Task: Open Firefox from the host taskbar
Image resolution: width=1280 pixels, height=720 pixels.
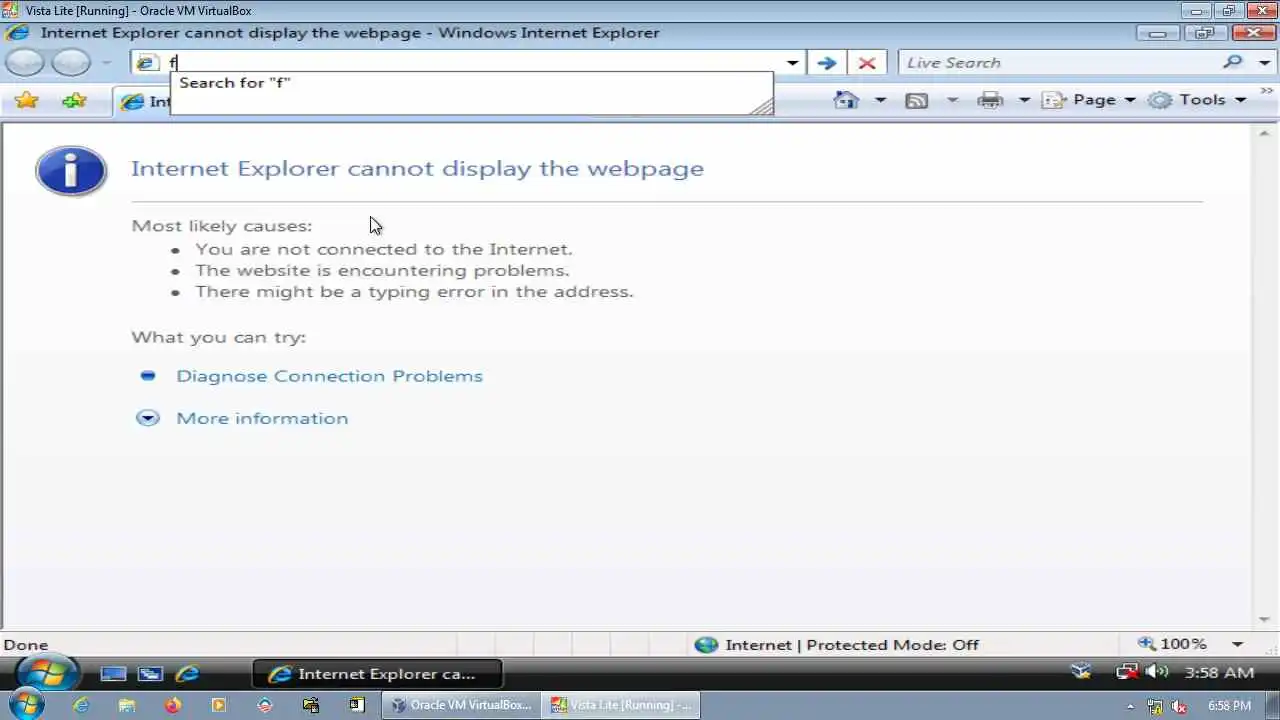Action: click(x=173, y=705)
